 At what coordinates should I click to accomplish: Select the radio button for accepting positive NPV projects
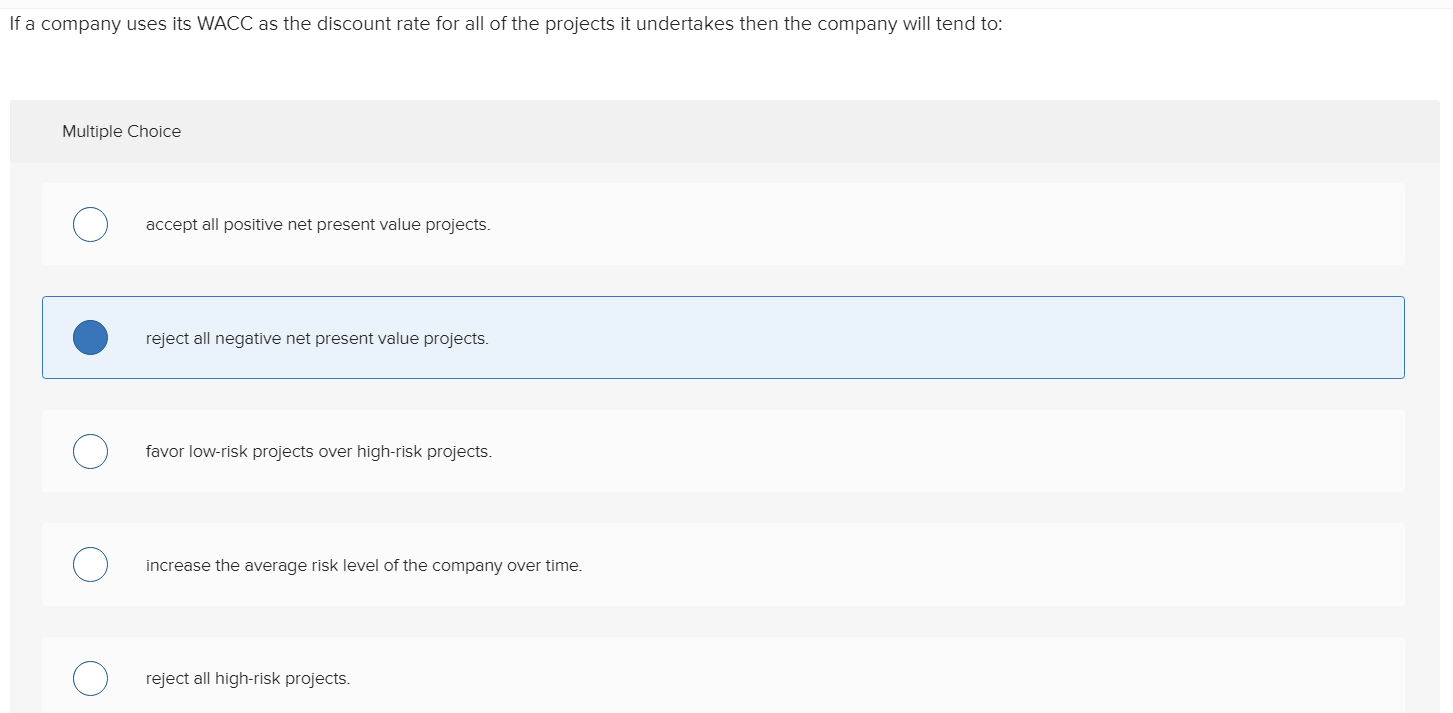point(90,225)
